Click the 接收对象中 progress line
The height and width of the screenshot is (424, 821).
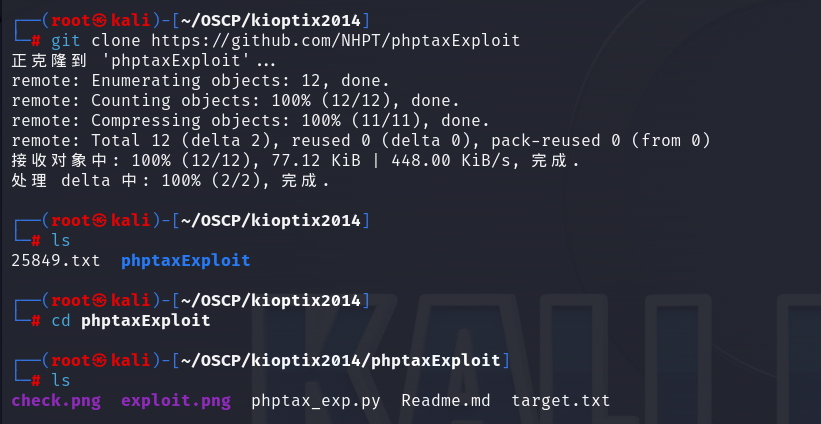pyautogui.click(x=295, y=161)
